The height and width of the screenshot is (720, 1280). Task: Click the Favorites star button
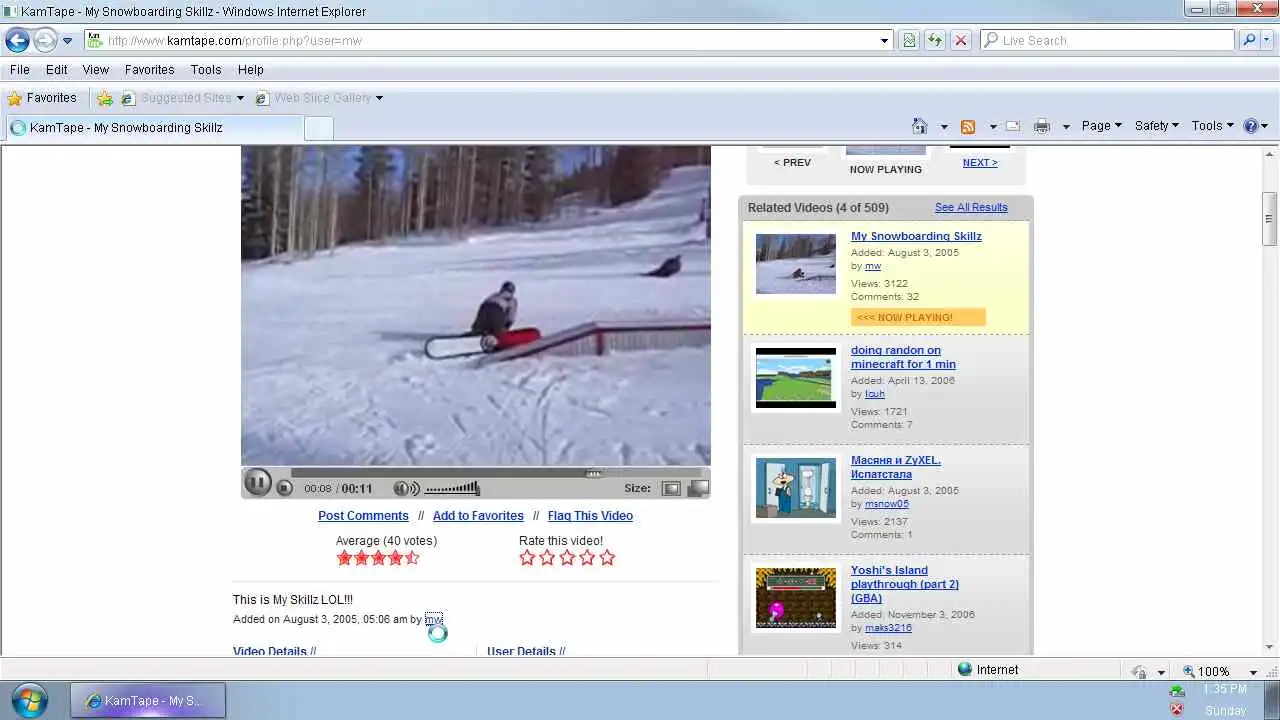(42, 98)
